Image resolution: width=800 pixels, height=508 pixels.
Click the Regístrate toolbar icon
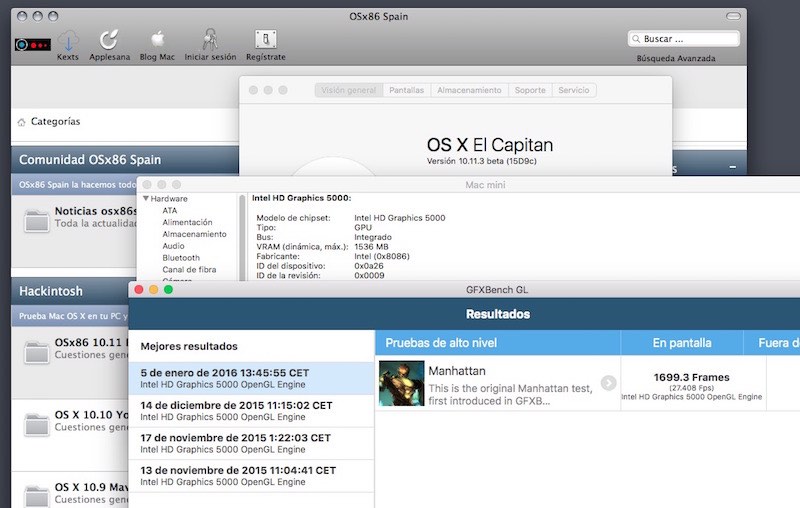pos(266,39)
